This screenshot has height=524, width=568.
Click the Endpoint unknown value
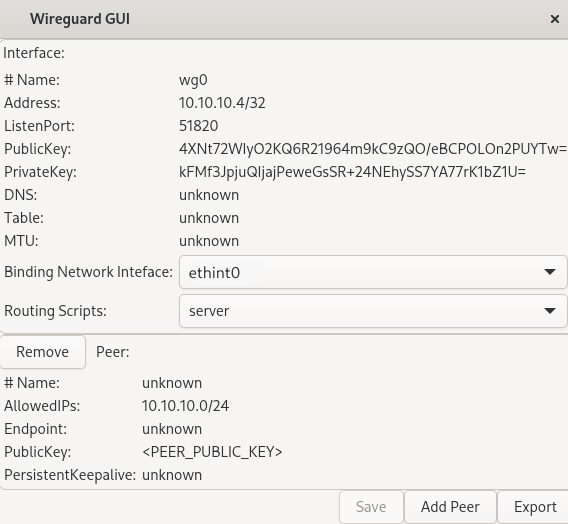point(172,429)
